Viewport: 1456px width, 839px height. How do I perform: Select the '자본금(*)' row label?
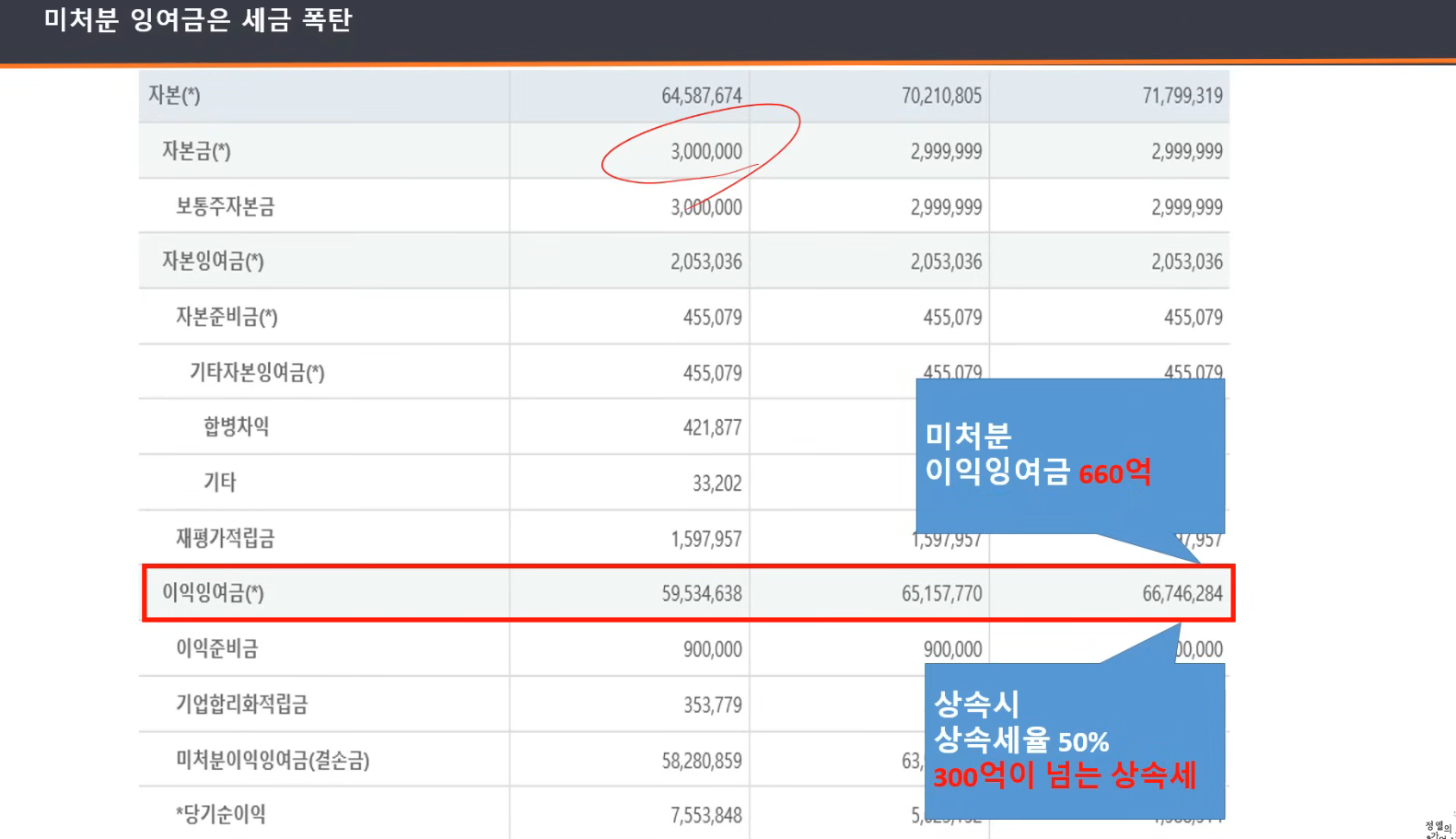(x=196, y=151)
